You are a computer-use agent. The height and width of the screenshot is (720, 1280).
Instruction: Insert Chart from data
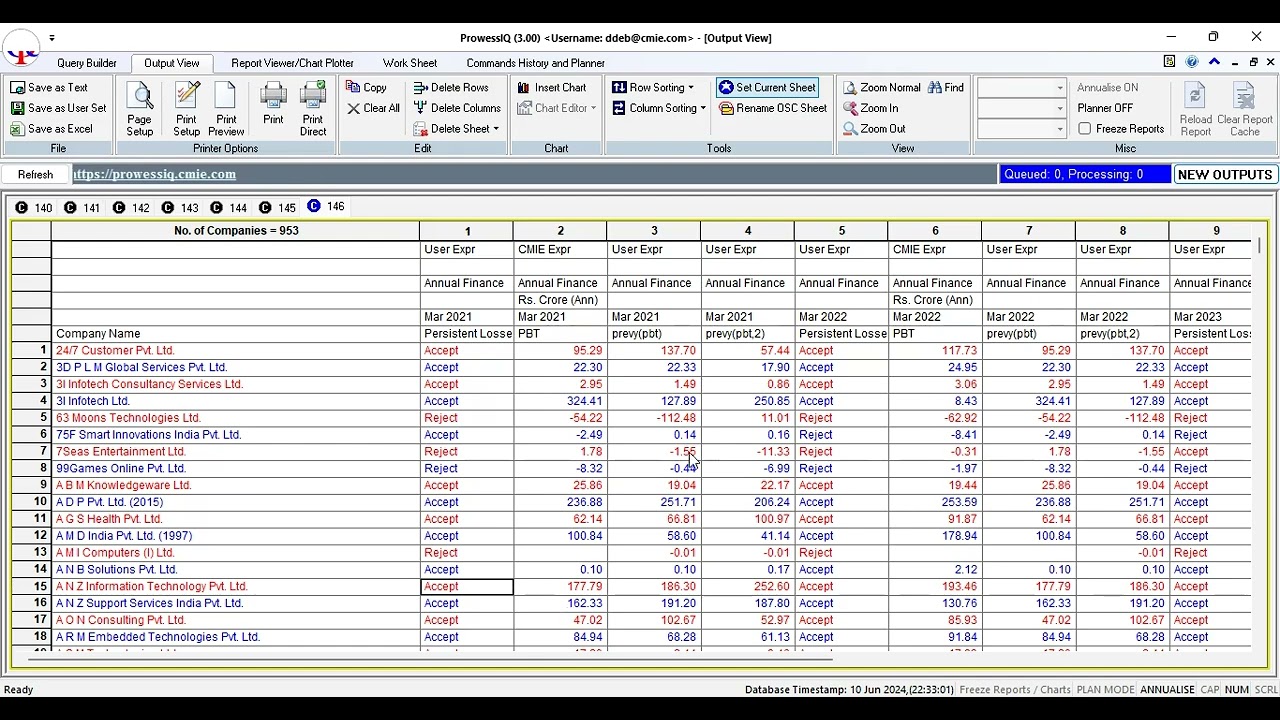click(x=552, y=88)
